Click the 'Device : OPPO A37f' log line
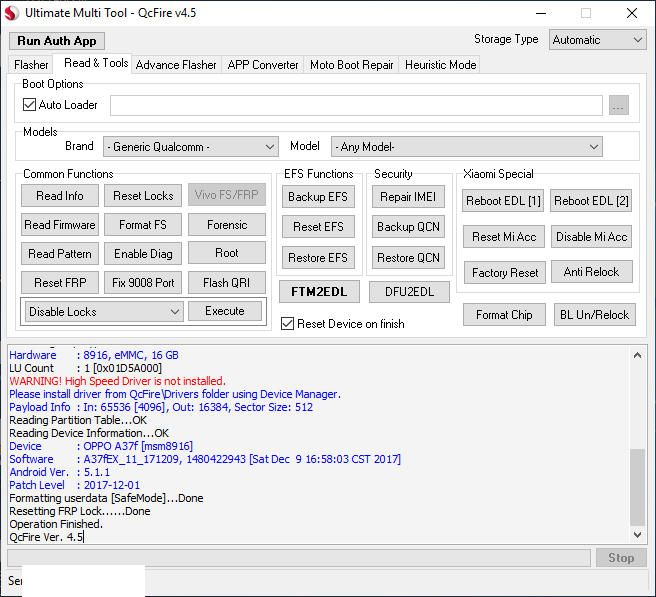 101,446
